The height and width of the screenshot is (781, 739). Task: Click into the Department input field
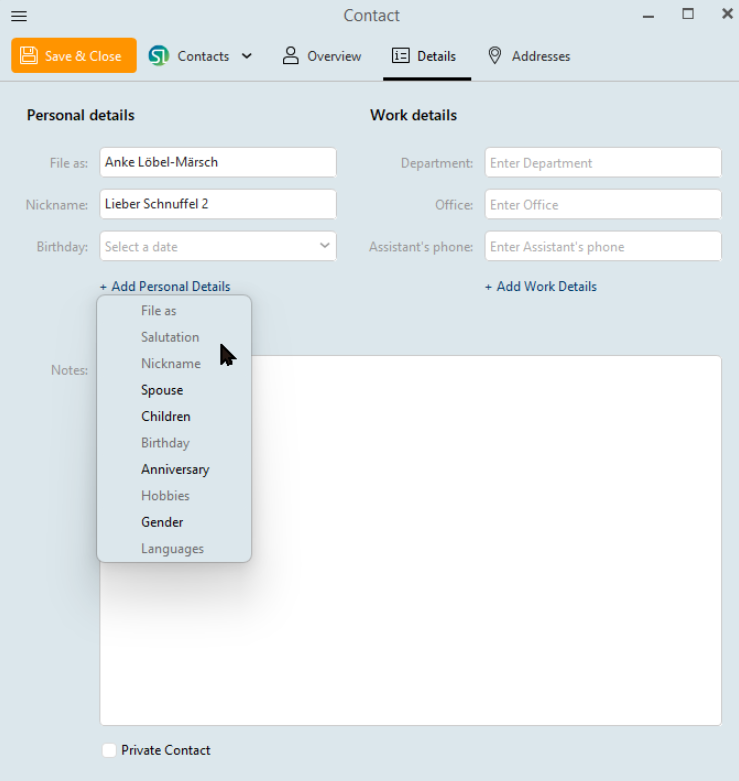602,163
